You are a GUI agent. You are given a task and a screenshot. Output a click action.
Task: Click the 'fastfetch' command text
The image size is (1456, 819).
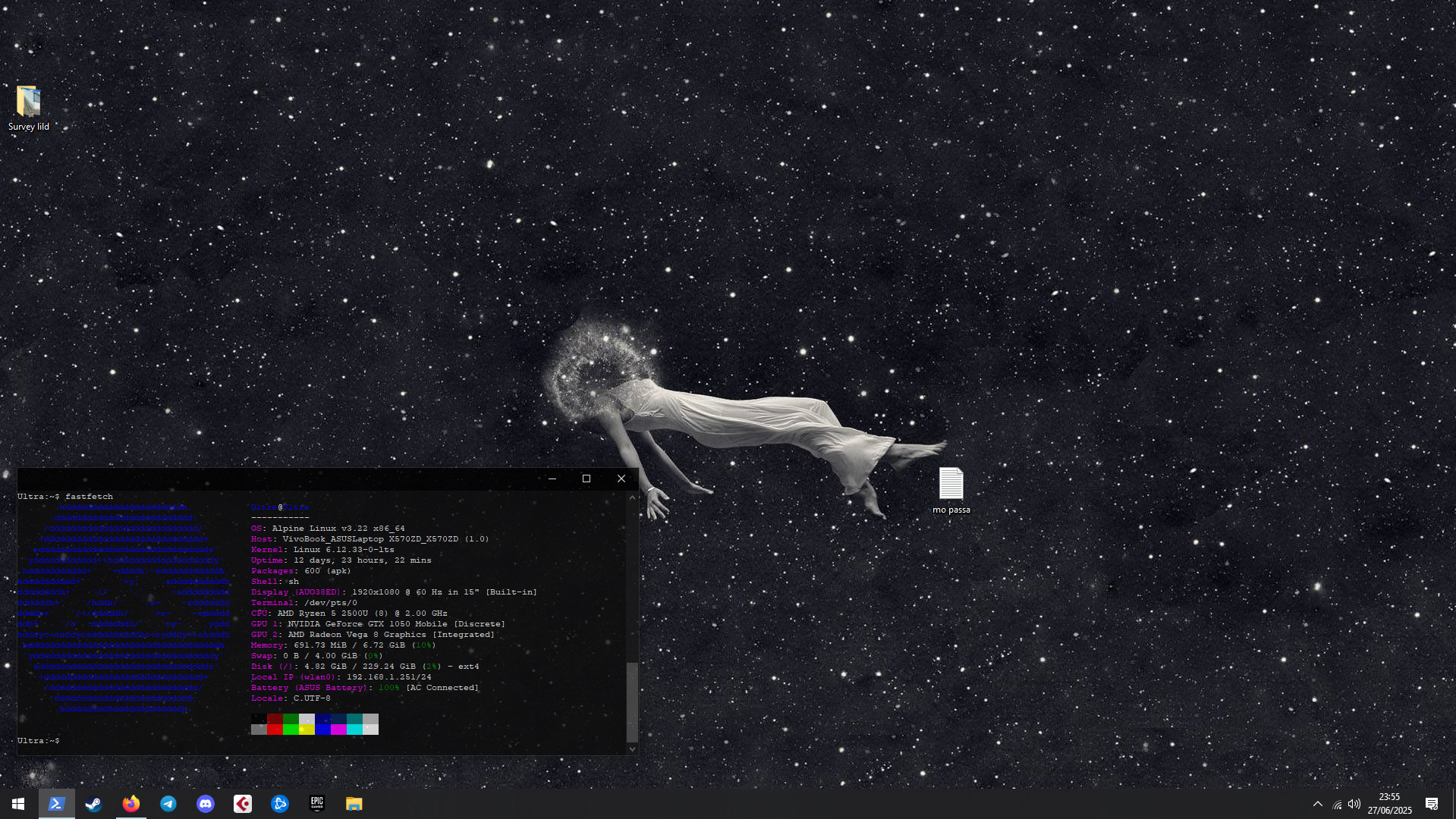coord(89,497)
